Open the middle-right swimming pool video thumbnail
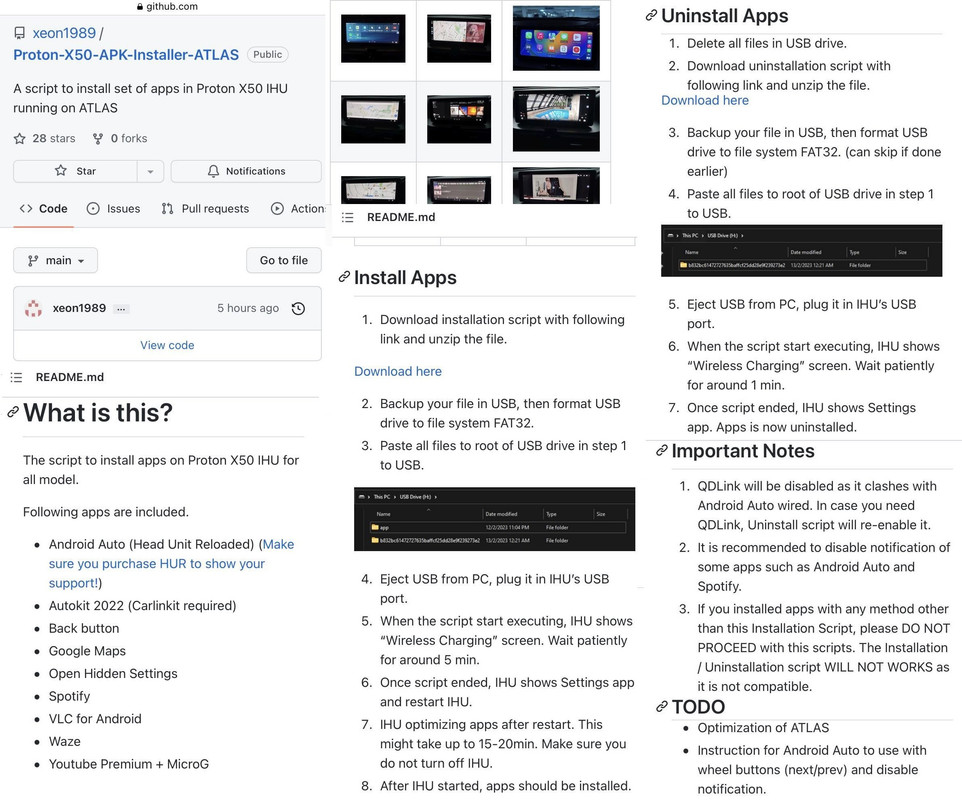The height and width of the screenshot is (800, 962). click(x=556, y=119)
